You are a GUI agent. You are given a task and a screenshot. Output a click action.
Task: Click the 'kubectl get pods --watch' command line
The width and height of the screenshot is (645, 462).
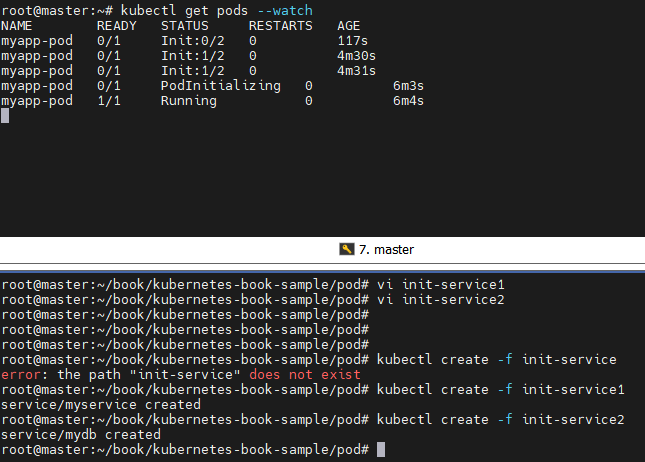pyautogui.click(x=216, y=10)
